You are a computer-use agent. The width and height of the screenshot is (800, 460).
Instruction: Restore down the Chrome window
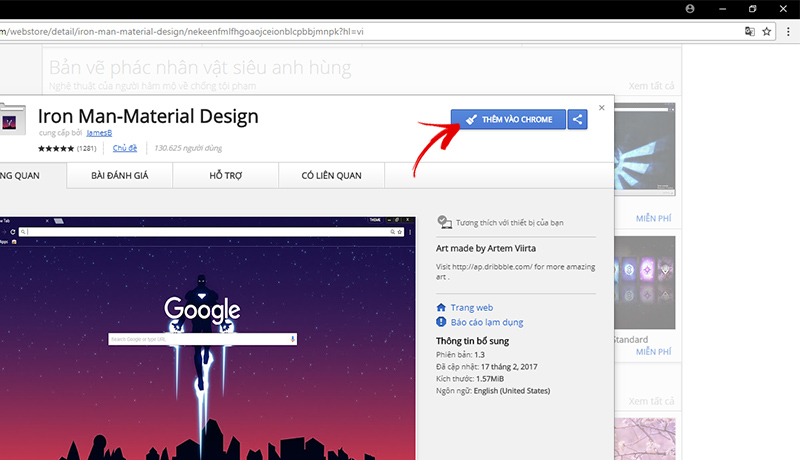pos(753,9)
